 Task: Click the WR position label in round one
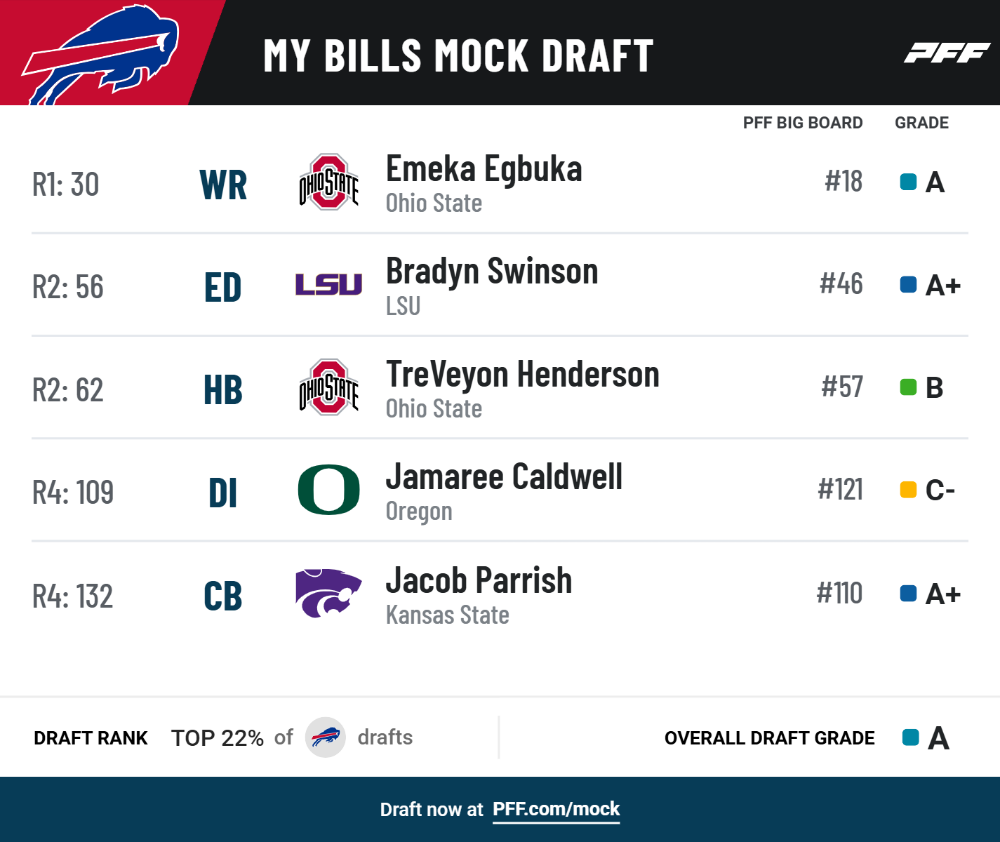(223, 185)
